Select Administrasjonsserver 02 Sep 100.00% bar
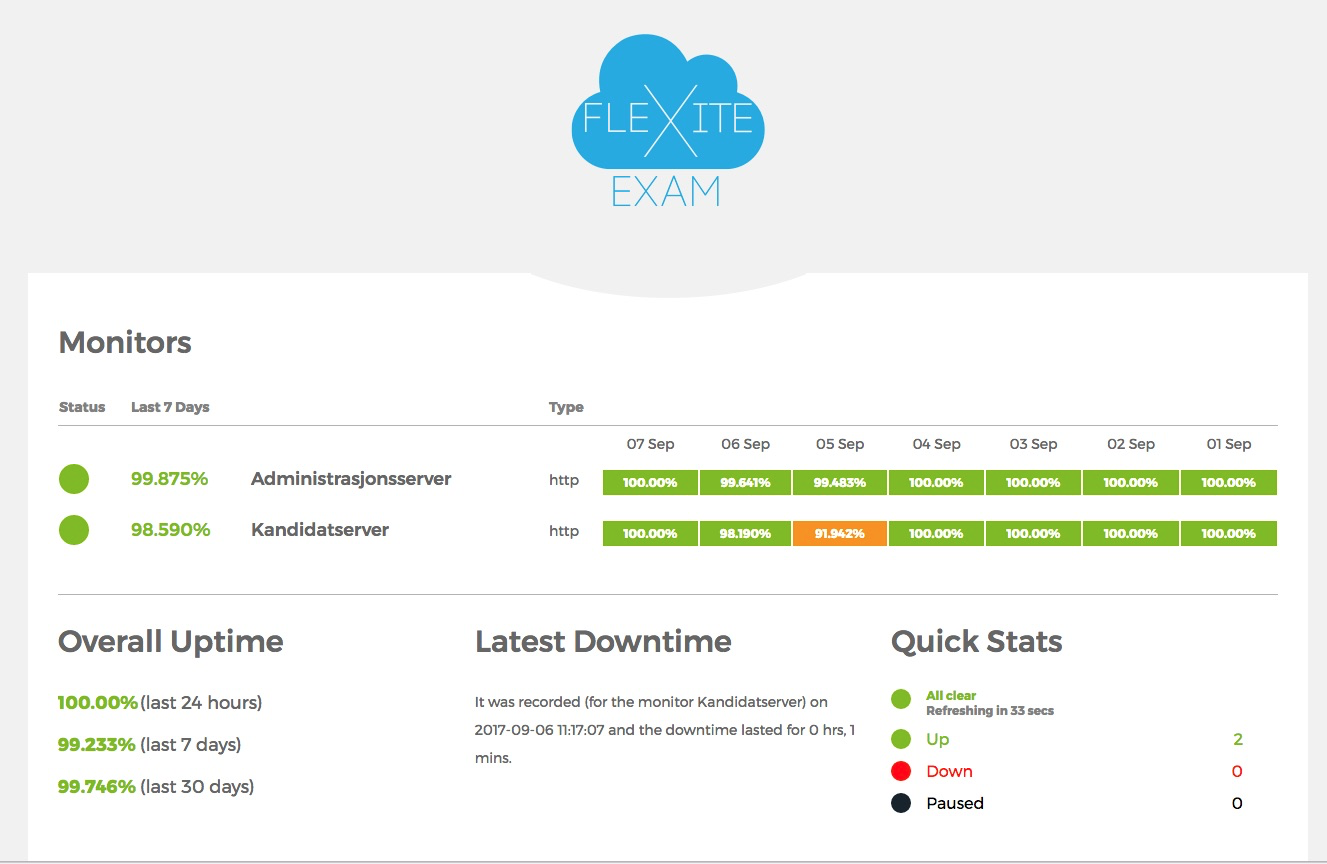The image size is (1327, 864). click(x=1131, y=483)
